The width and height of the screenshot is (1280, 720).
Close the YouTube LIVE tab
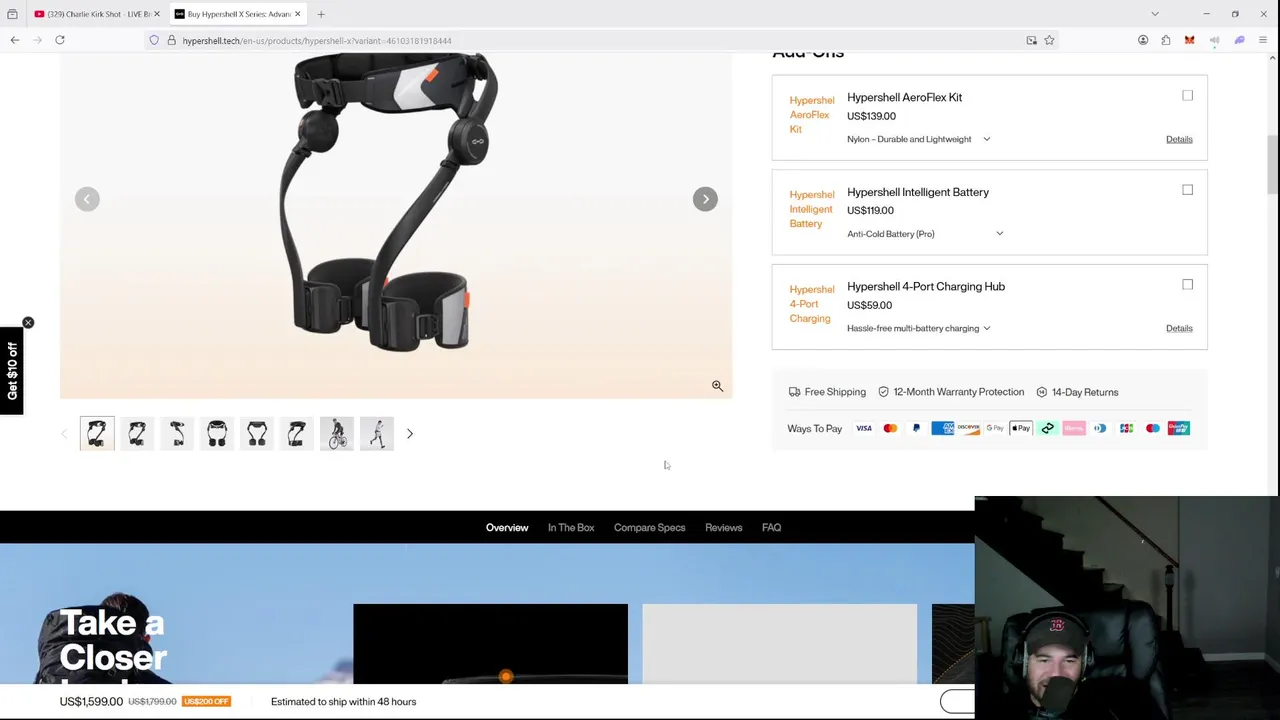(156, 14)
